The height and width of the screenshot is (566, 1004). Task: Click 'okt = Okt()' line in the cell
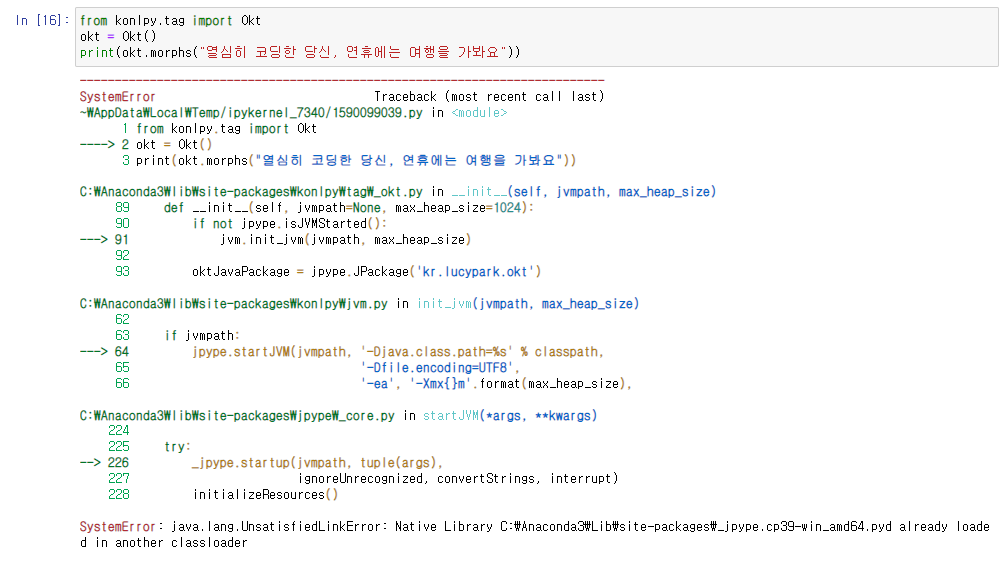click(x=118, y=36)
